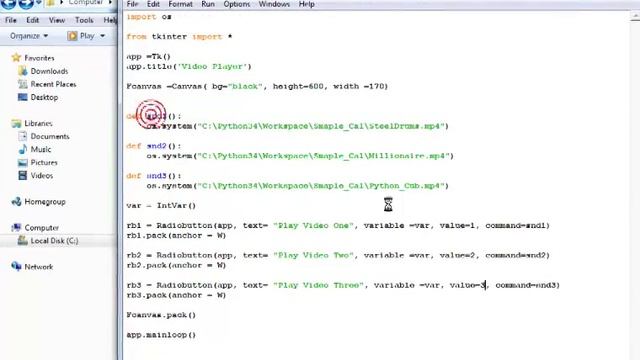Open the Pictures library

pyautogui.click(x=44, y=162)
